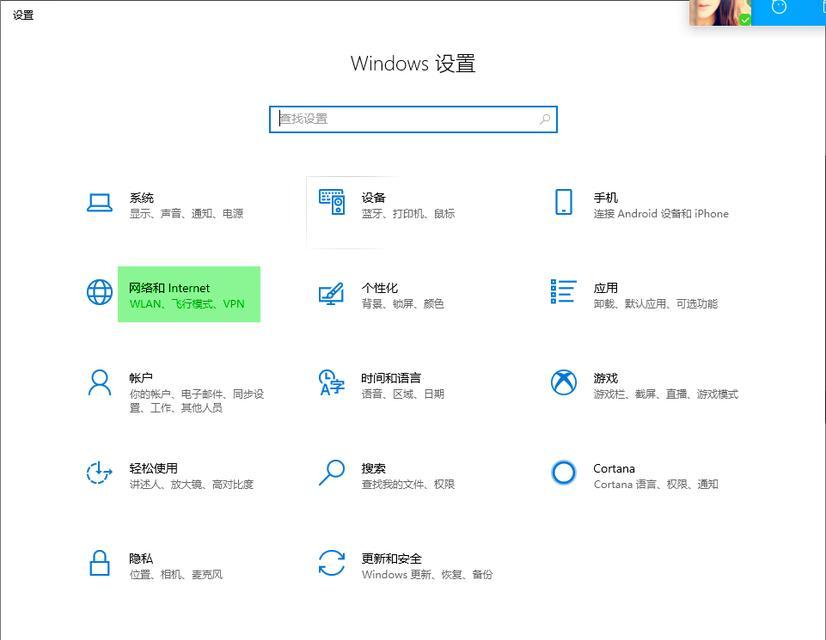This screenshot has width=826, height=640.
Task: Click the 游戏 Xbox icon
Action: click(564, 382)
